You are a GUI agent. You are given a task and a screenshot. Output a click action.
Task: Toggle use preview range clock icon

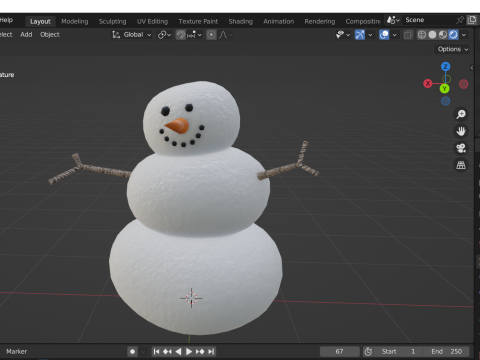pos(368,351)
